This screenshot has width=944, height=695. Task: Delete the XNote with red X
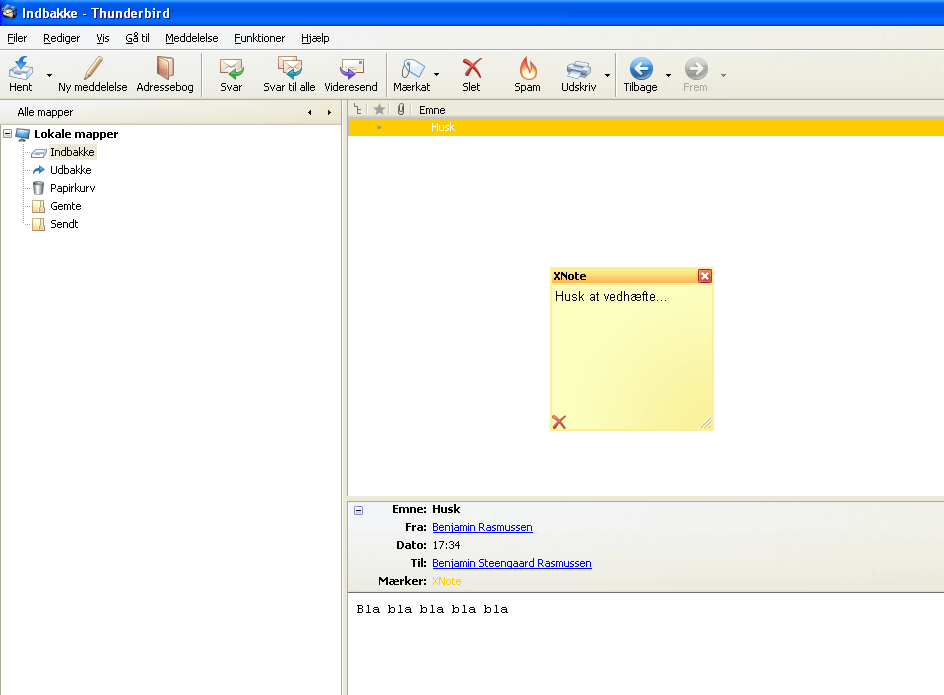559,422
